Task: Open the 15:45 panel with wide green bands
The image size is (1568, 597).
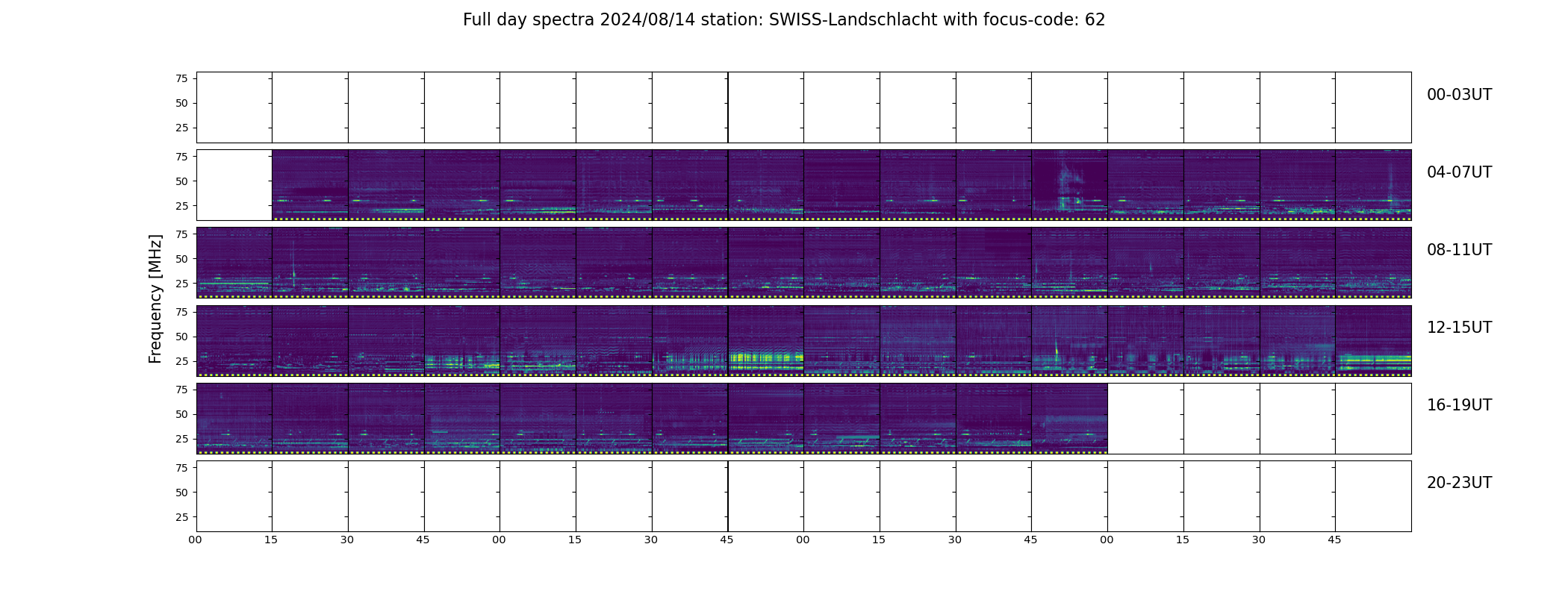Action: click(x=1373, y=340)
